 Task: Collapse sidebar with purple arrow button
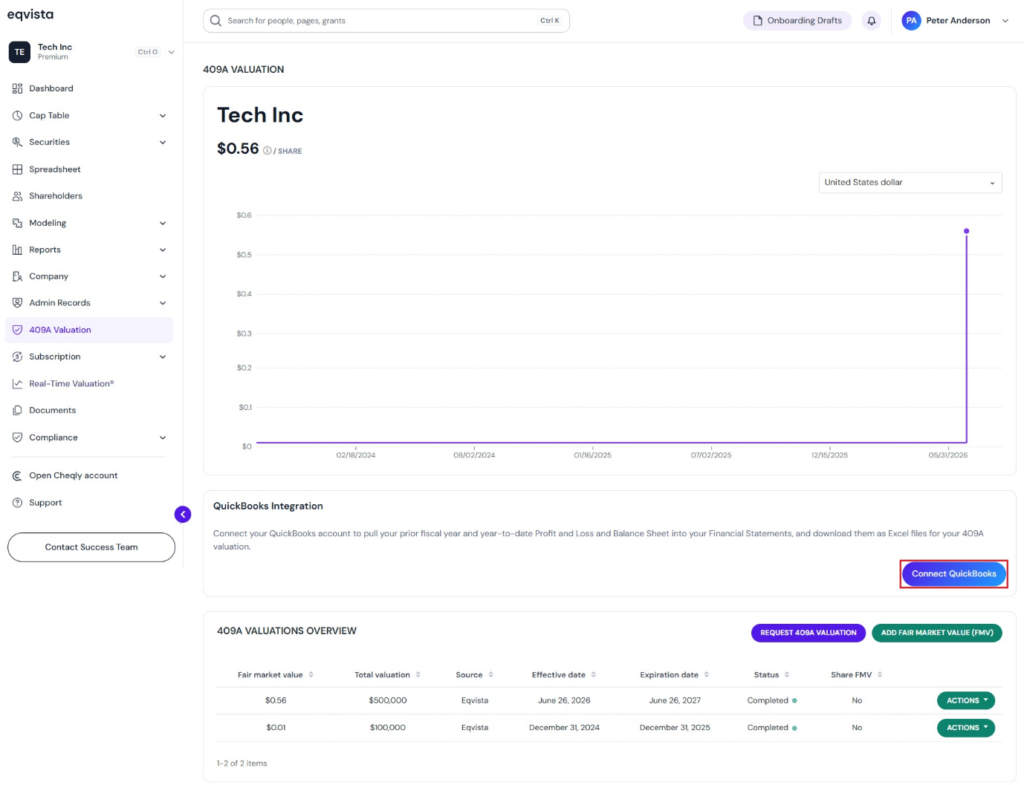coord(183,515)
